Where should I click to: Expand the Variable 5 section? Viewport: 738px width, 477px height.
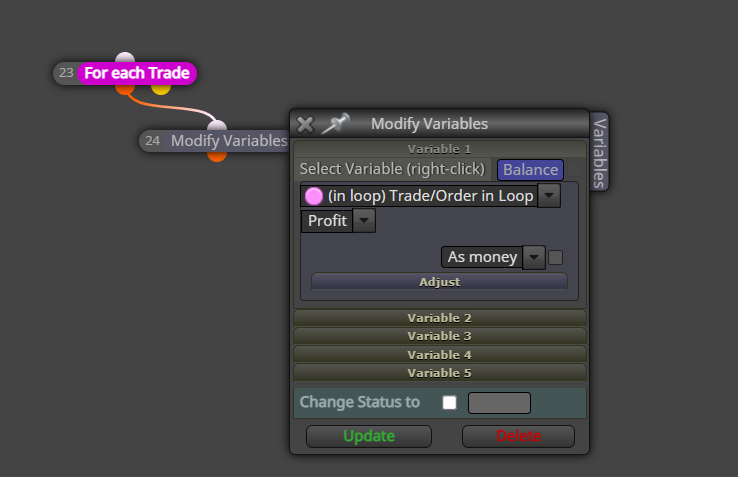(440, 373)
